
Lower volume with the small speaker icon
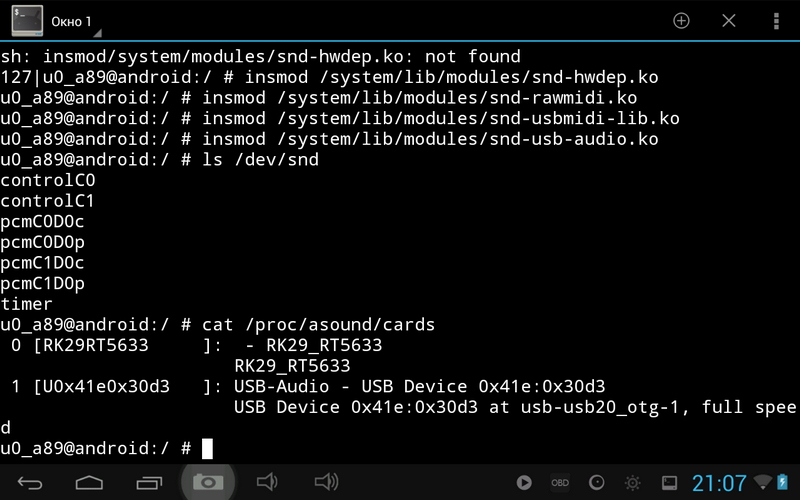click(x=266, y=483)
